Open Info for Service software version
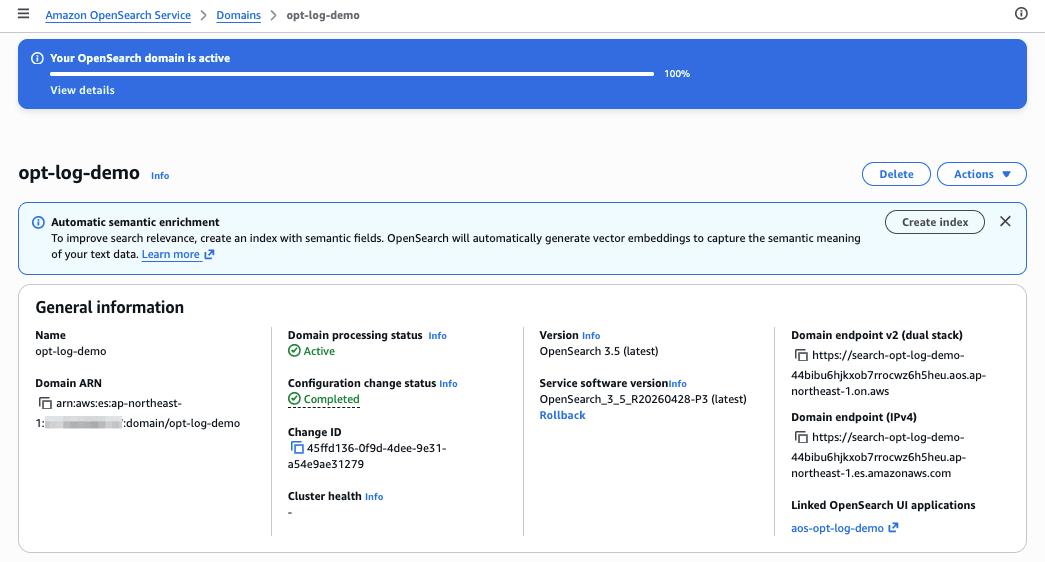Image resolution: width=1045 pixels, height=562 pixels. (677, 383)
